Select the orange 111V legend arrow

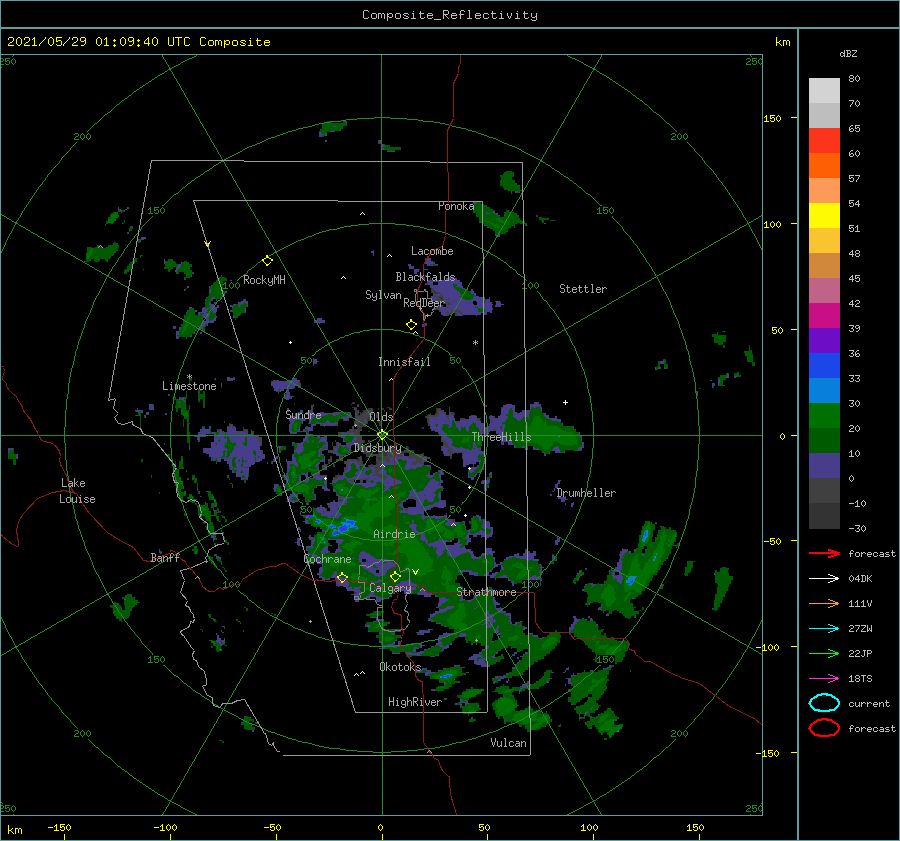coord(824,603)
